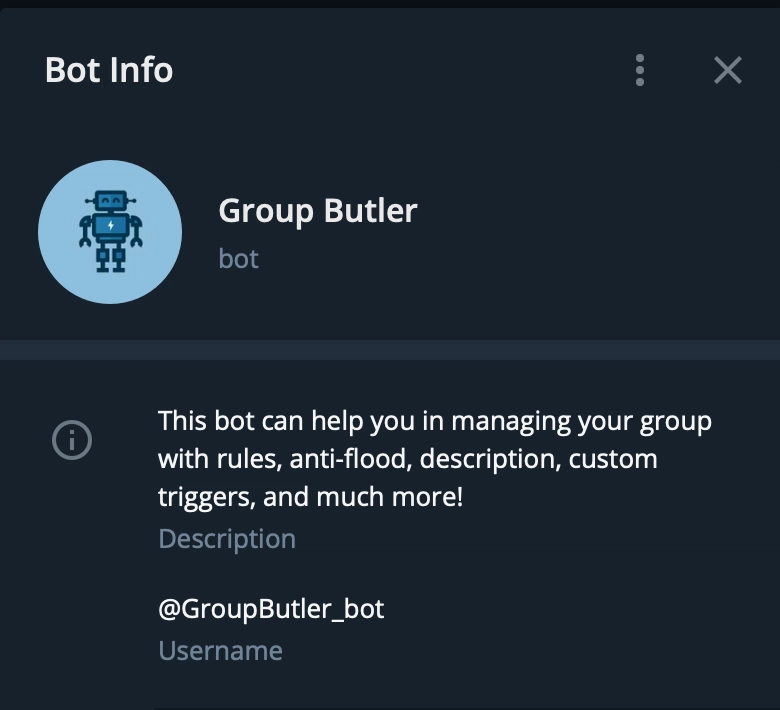Click the info circle icon beside description
The image size is (780, 710).
[x=72, y=440]
